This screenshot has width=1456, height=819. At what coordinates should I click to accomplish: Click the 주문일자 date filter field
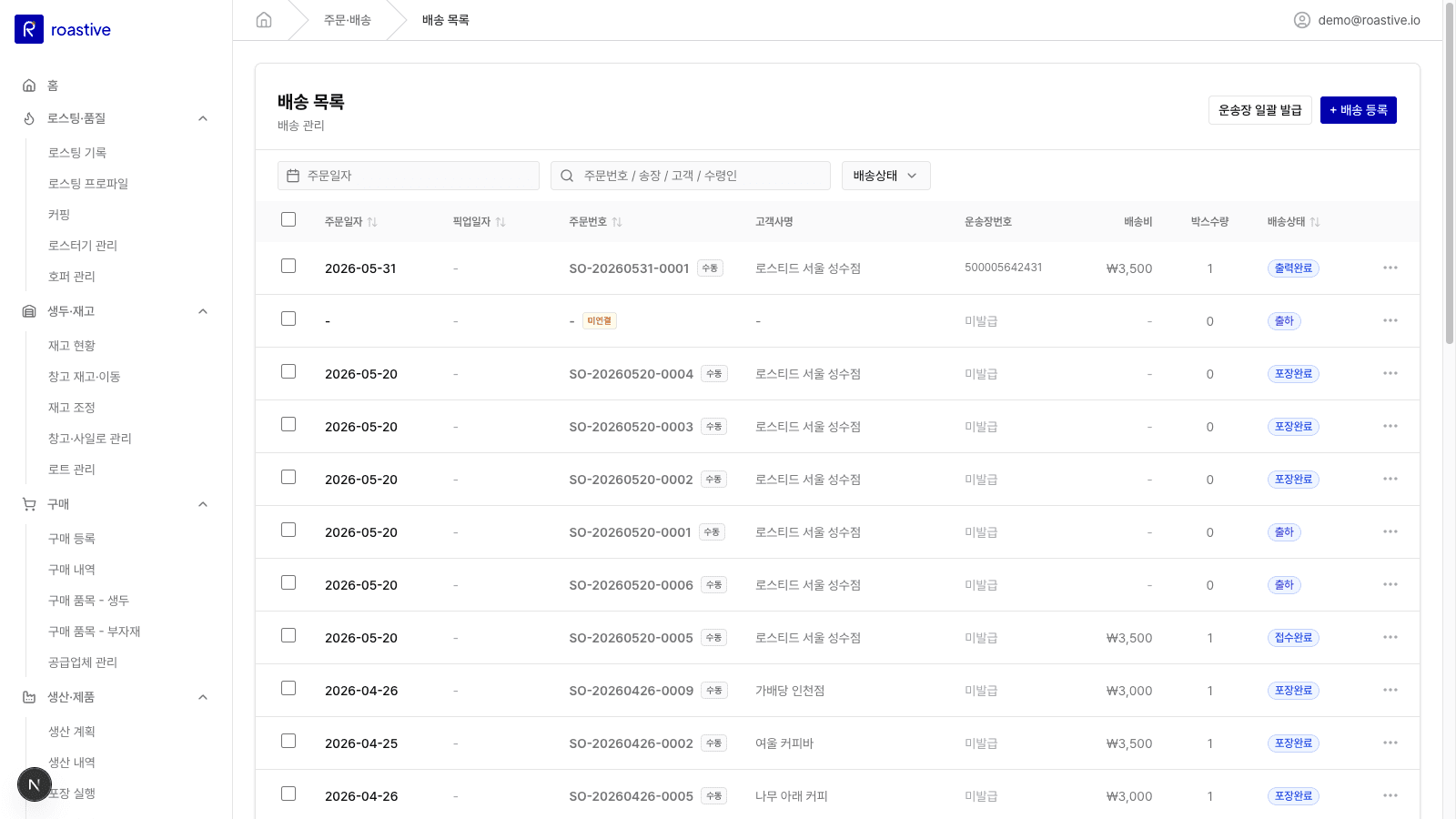(x=409, y=176)
